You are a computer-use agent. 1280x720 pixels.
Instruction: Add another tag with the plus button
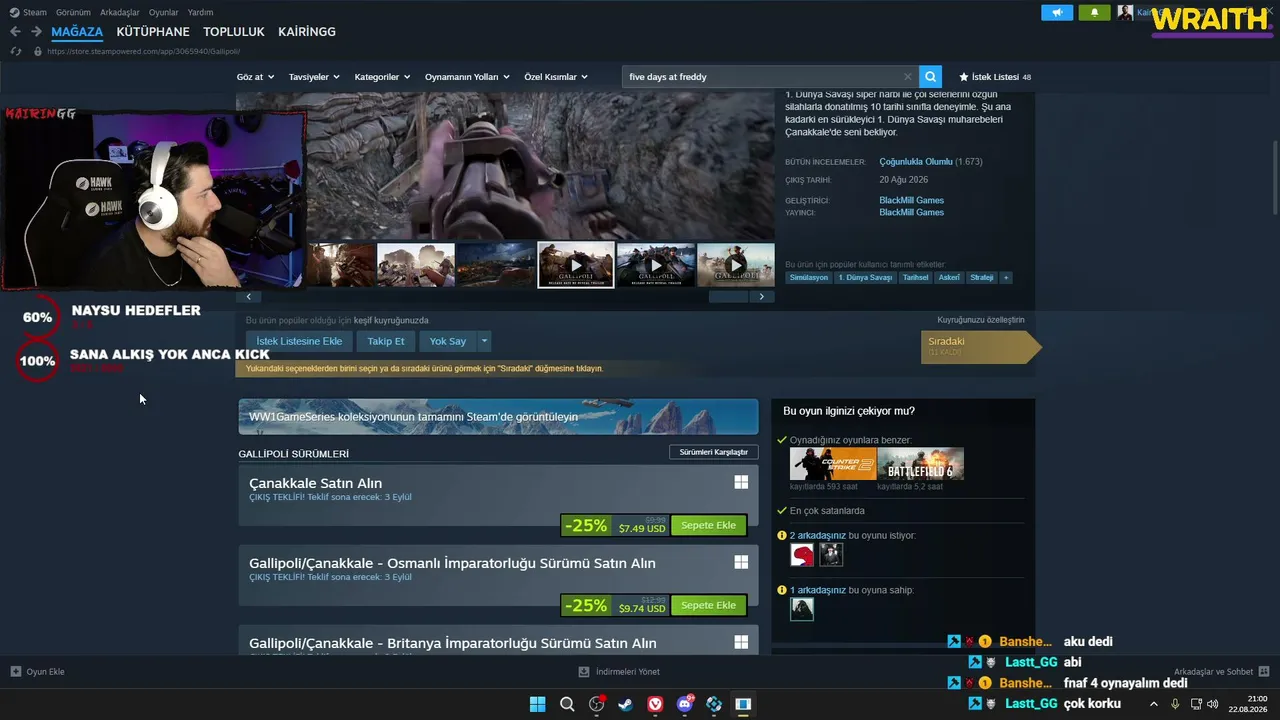point(1006,277)
